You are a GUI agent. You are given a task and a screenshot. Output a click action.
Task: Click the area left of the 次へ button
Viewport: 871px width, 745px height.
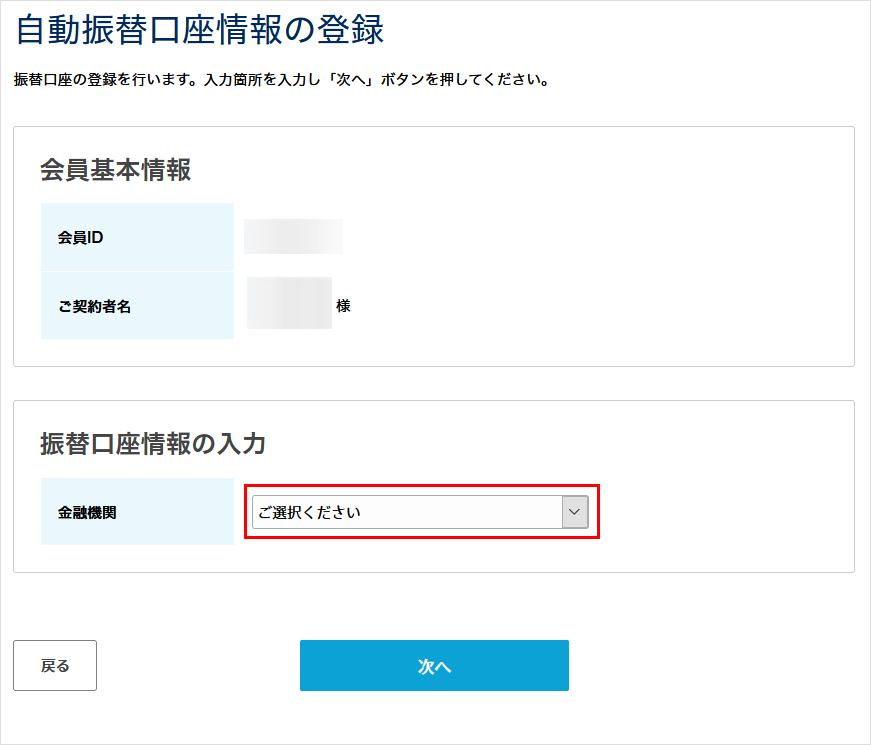pos(200,665)
